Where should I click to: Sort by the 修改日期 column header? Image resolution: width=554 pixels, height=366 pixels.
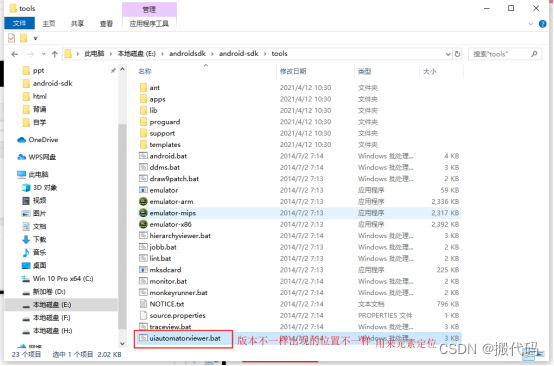(x=293, y=71)
